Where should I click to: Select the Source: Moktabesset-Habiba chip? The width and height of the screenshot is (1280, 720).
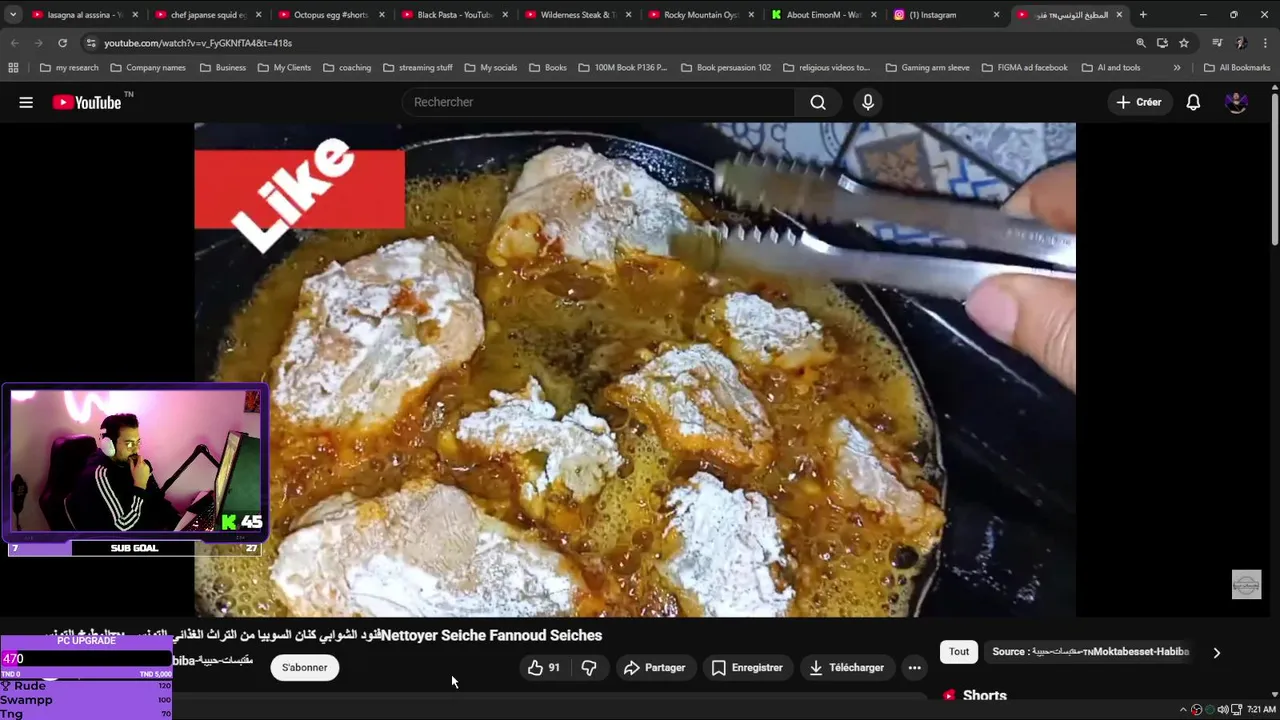1090,652
